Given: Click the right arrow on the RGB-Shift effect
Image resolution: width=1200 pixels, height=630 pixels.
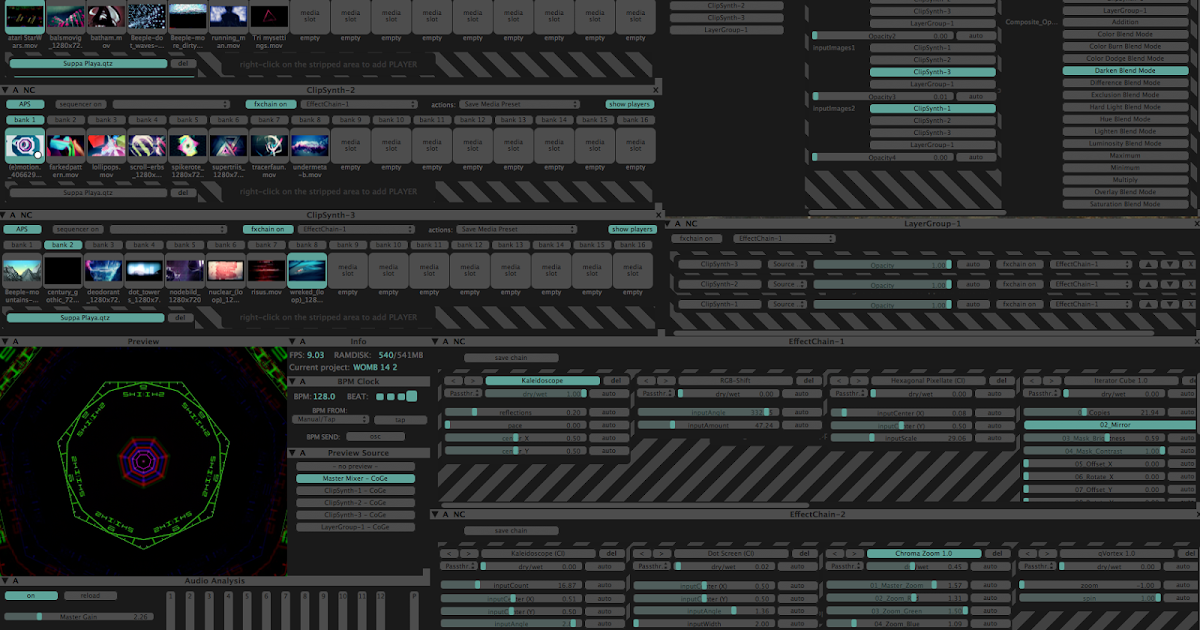Looking at the screenshot, I should (665, 381).
